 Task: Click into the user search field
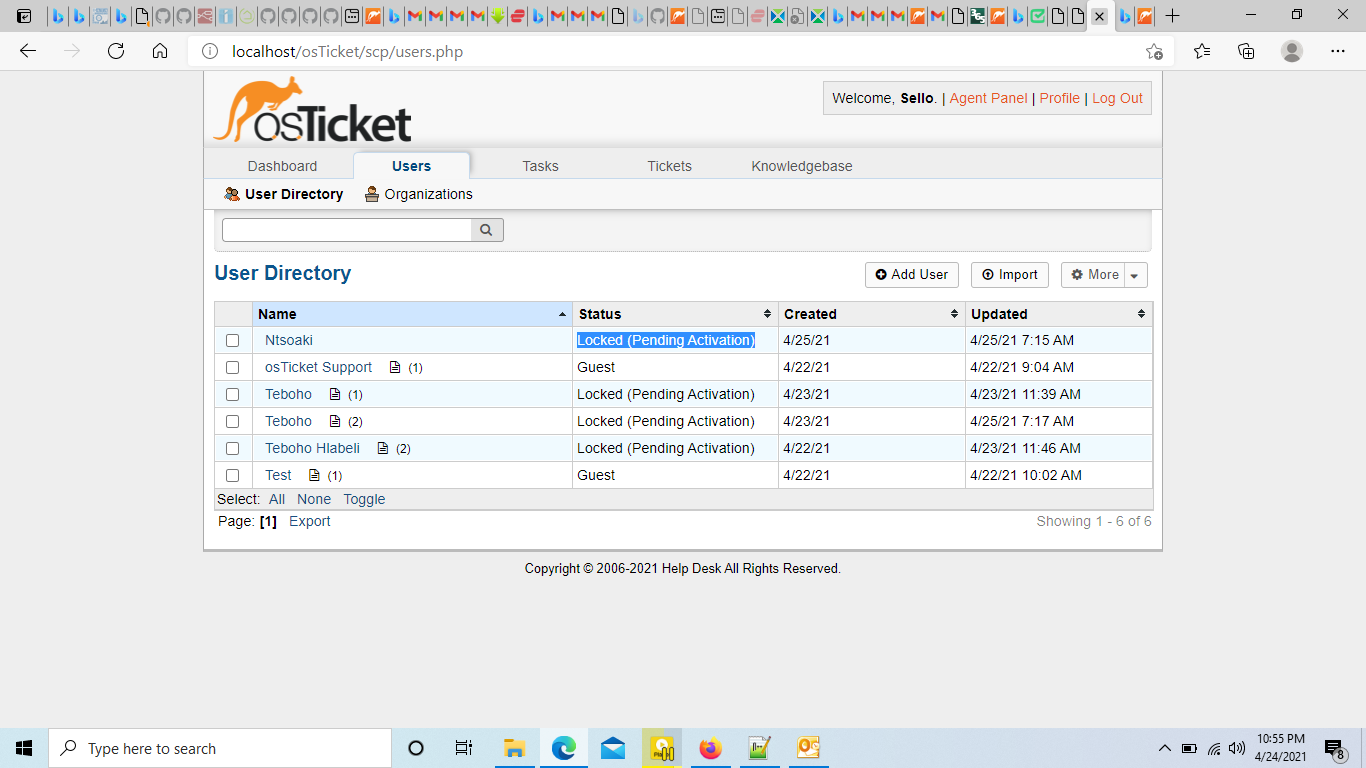coord(347,230)
